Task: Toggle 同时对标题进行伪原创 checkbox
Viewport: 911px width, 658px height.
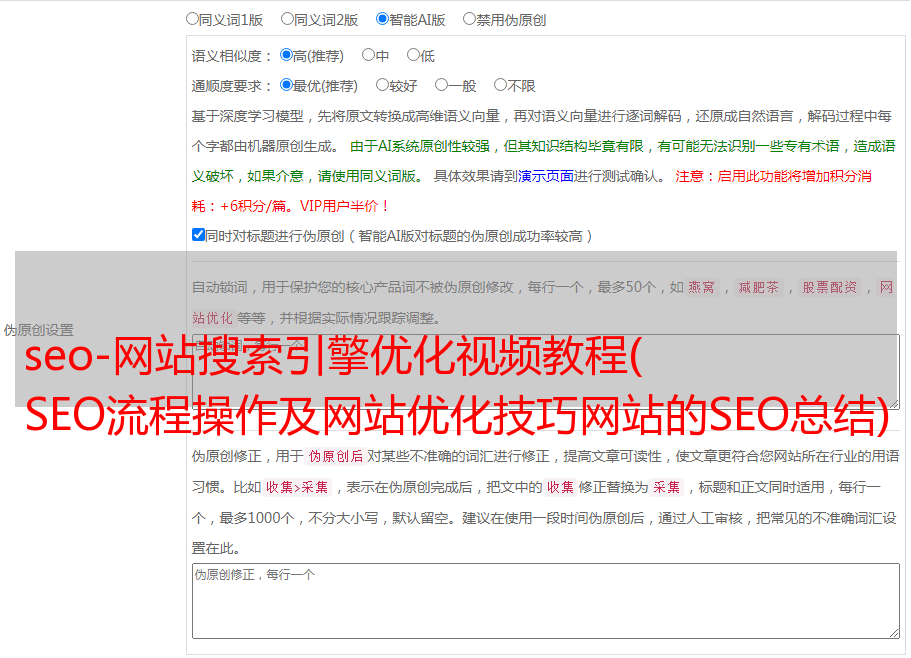Action: [198, 235]
